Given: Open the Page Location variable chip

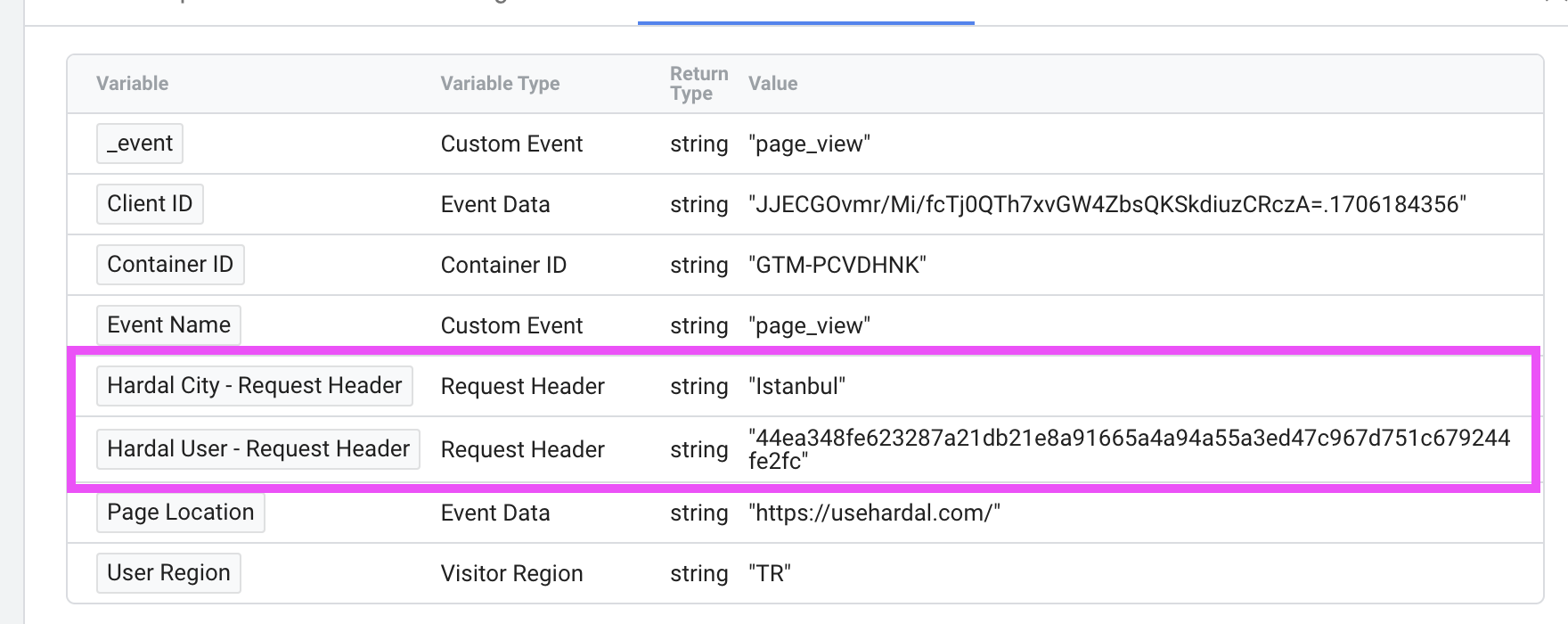Looking at the screenshot, I should (181, 513).
